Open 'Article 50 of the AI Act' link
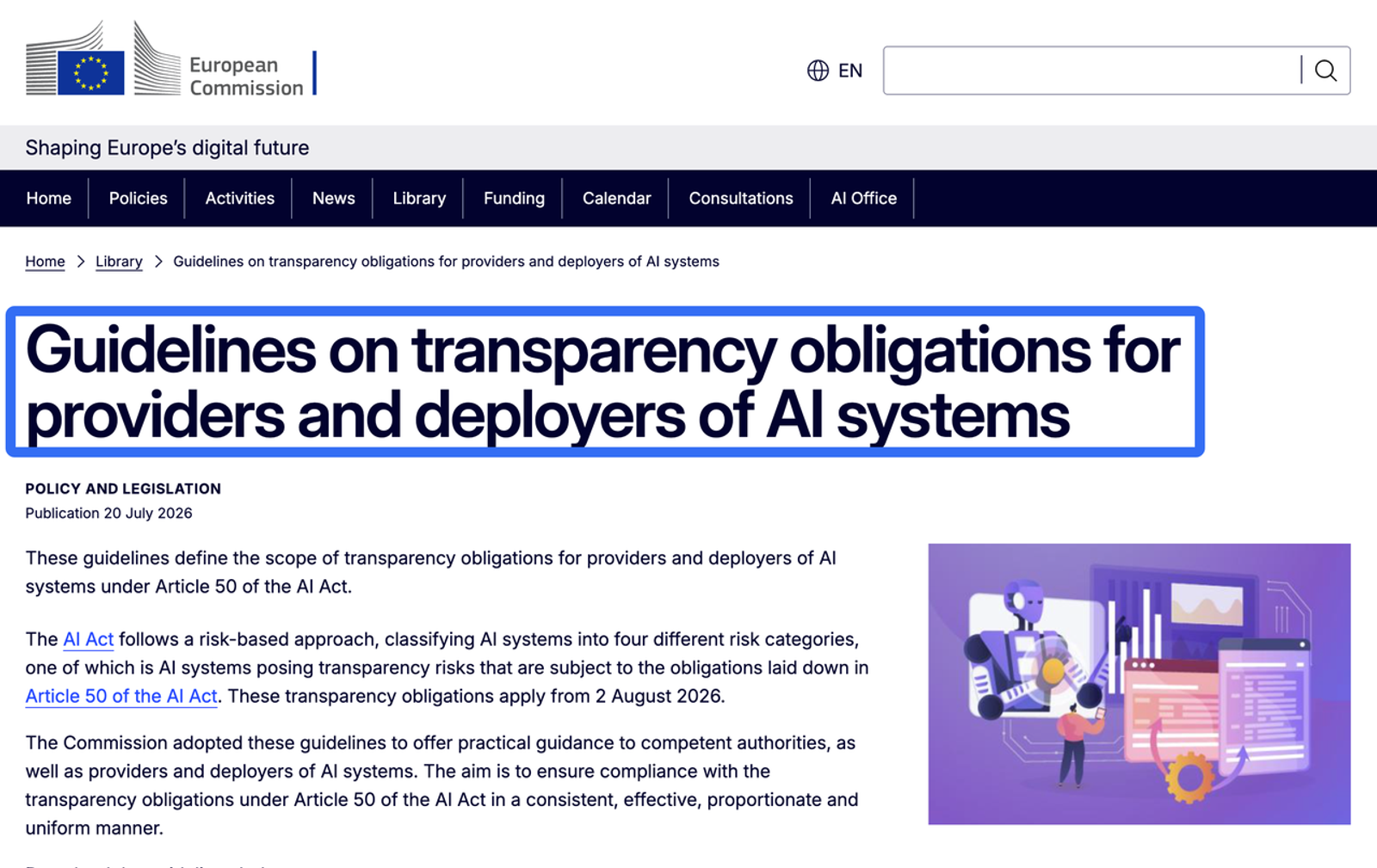Viewport: 1377px width, 868px height. pos(121,696)
